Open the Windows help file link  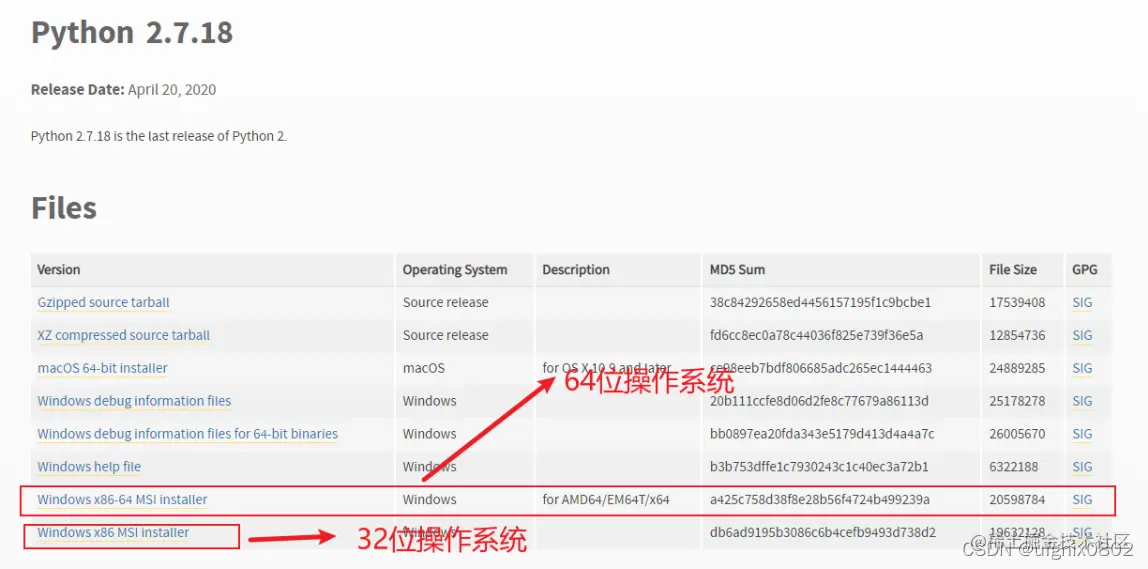pos(89,467)
